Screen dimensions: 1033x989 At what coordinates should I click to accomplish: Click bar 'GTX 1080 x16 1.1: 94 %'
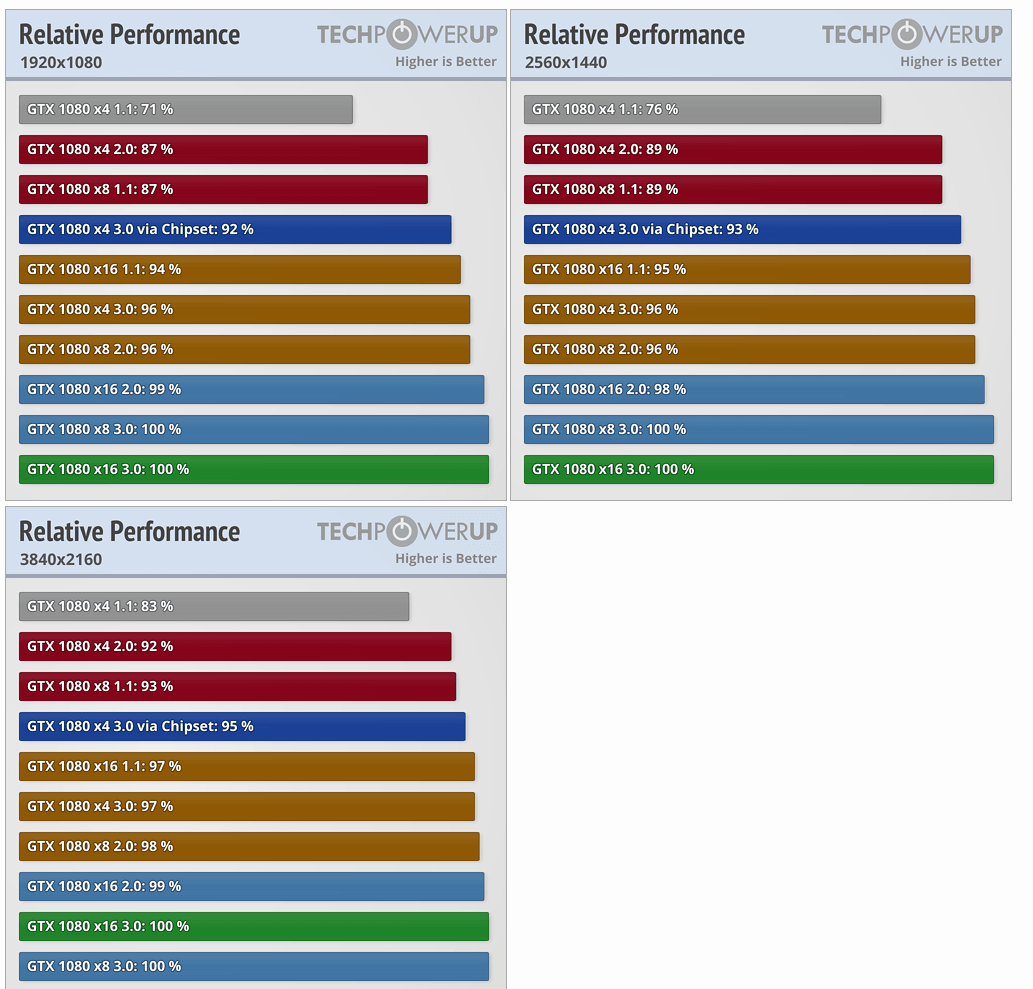click(x=240, y=269)
